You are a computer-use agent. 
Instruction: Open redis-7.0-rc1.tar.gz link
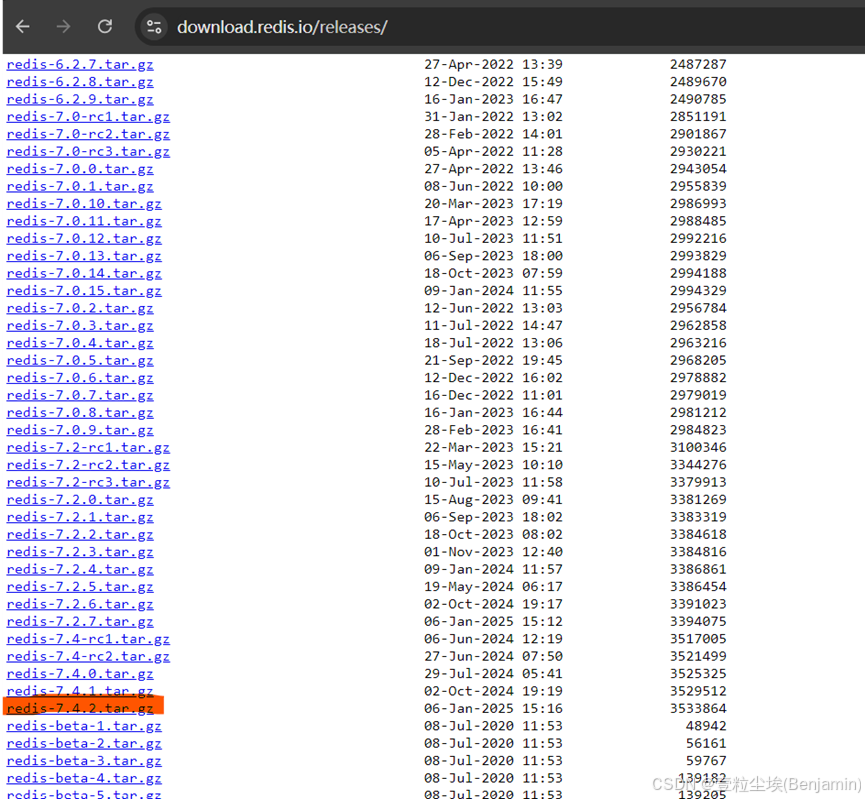pyautogui.click(x=88, y=117)
